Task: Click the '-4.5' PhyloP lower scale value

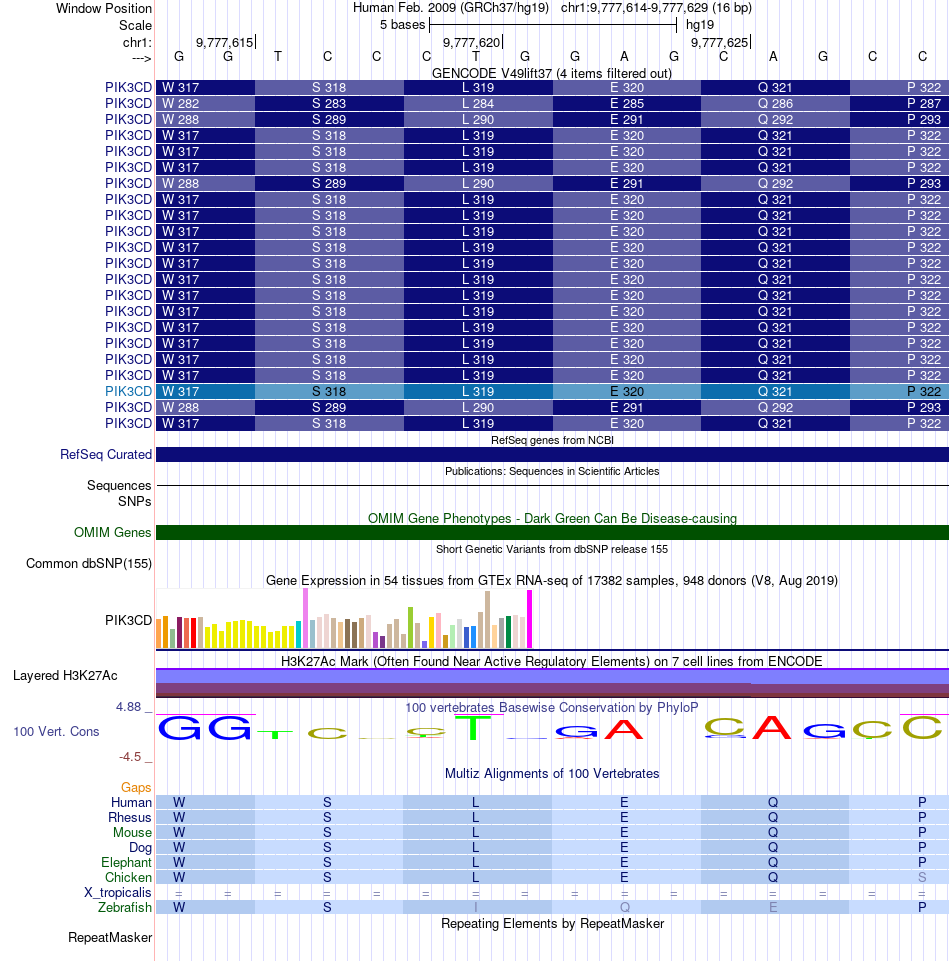Action: point(130,757)
